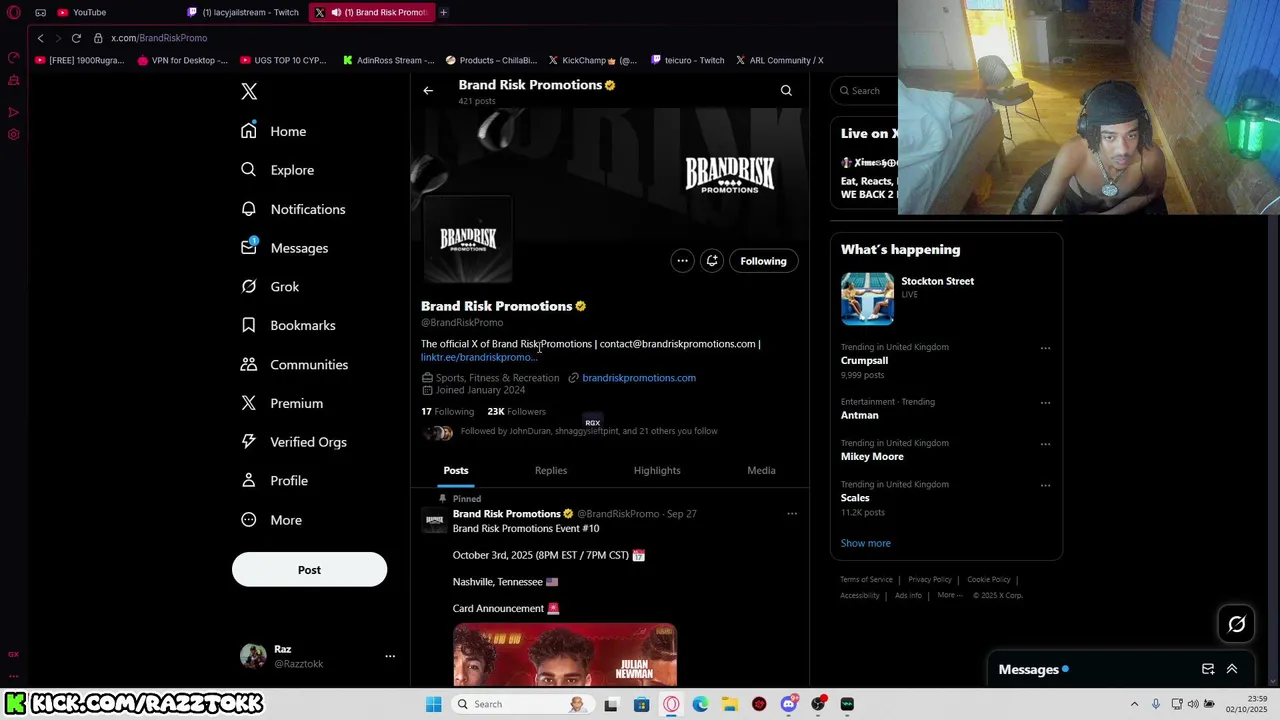Click new message icon in Messages drawer
The image size is (1280, 720).
(x=1208, y=669)
